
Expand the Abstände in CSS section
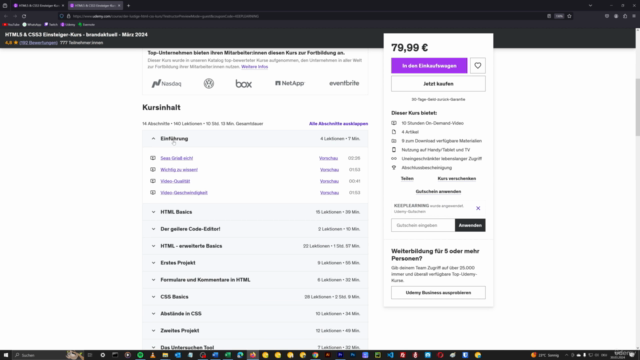pyautogui.click(x=255, y=314)
